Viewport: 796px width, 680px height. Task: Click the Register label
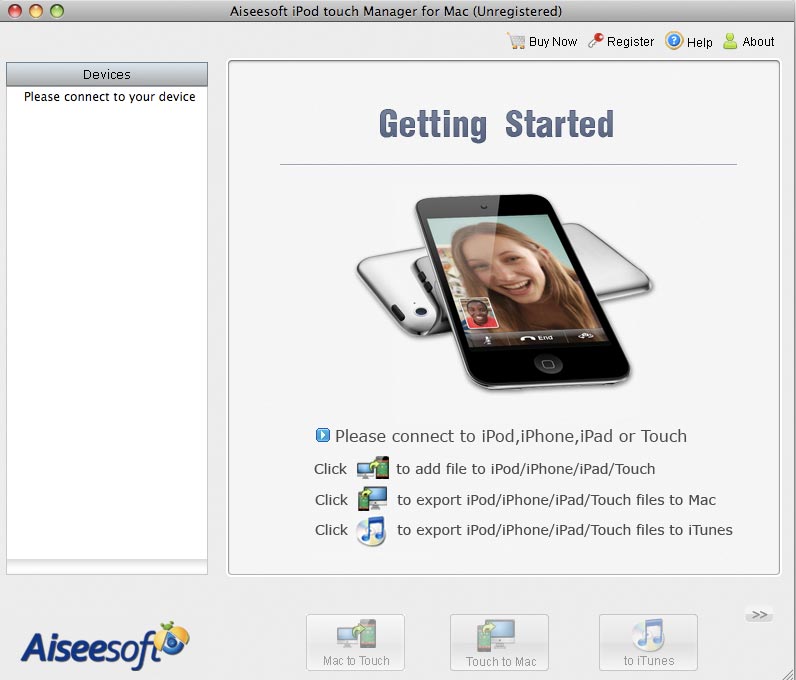tap(630, 42)
